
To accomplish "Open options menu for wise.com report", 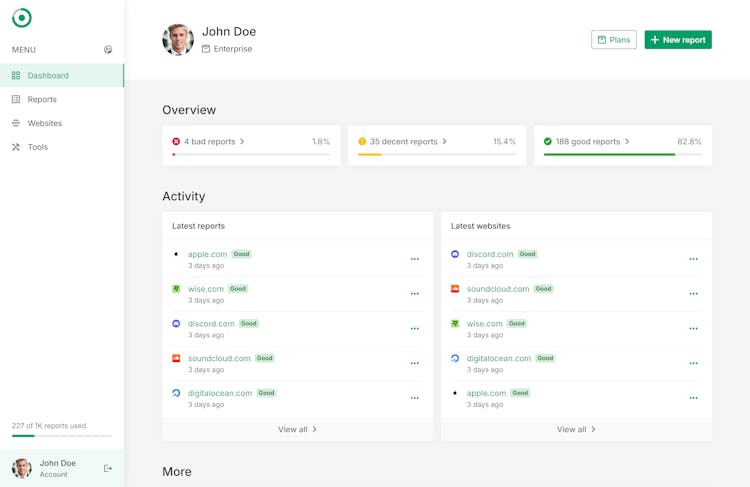I will (415, 294).
